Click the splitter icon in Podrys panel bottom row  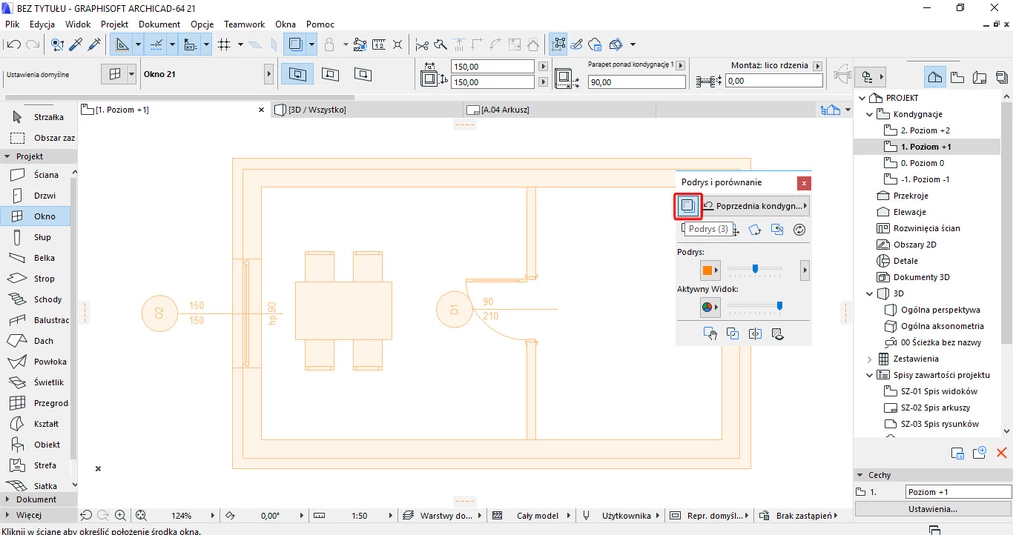coord(755,334)
